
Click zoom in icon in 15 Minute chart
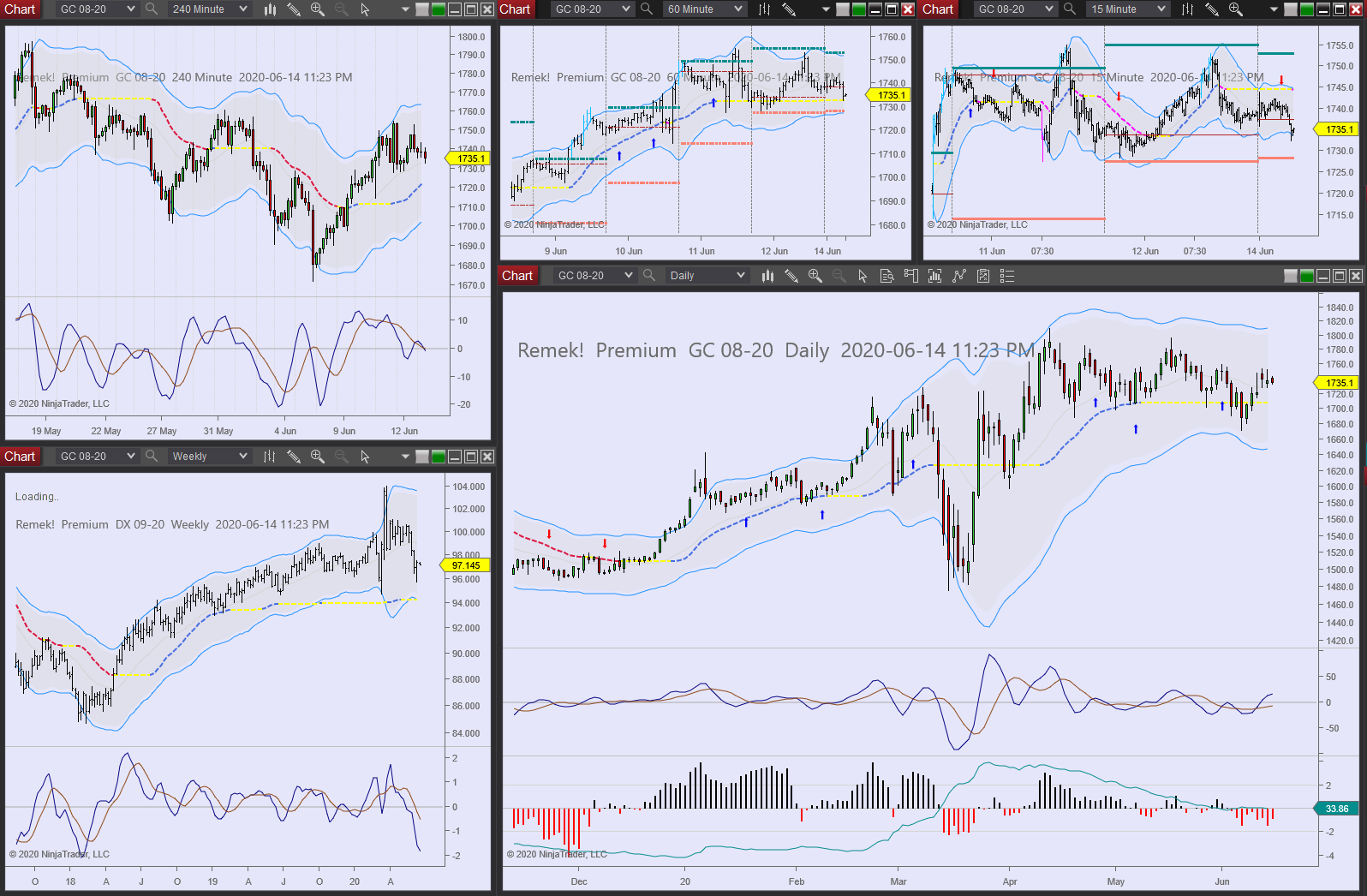1236,9
